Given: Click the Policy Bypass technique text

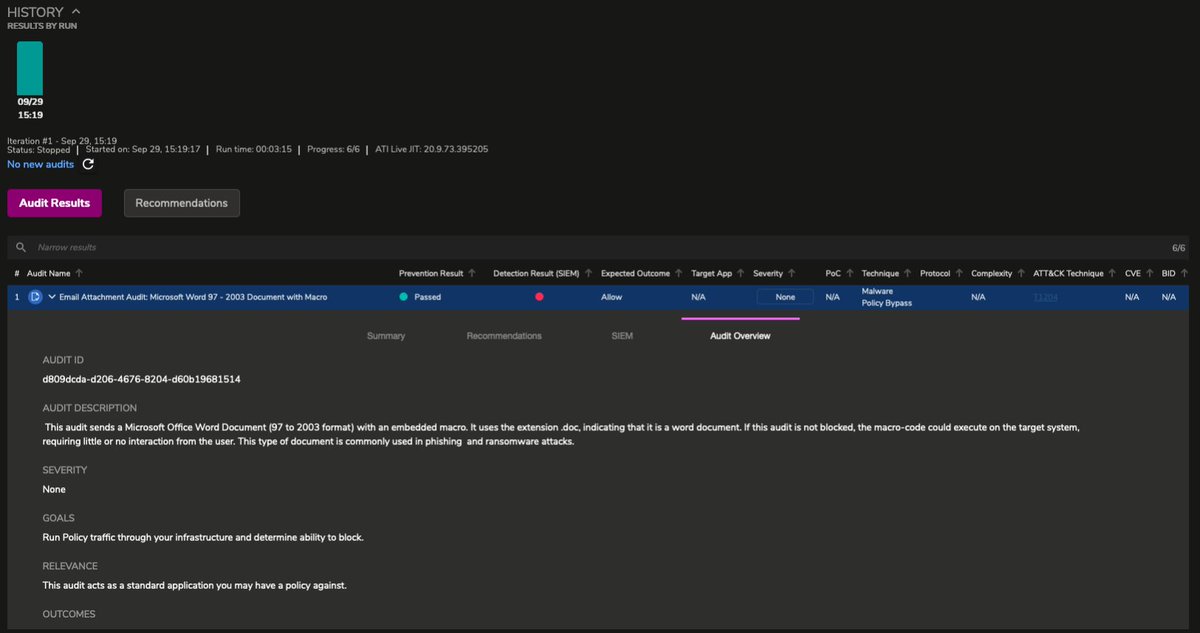Looking at the screenshot, I should [887, 303].
